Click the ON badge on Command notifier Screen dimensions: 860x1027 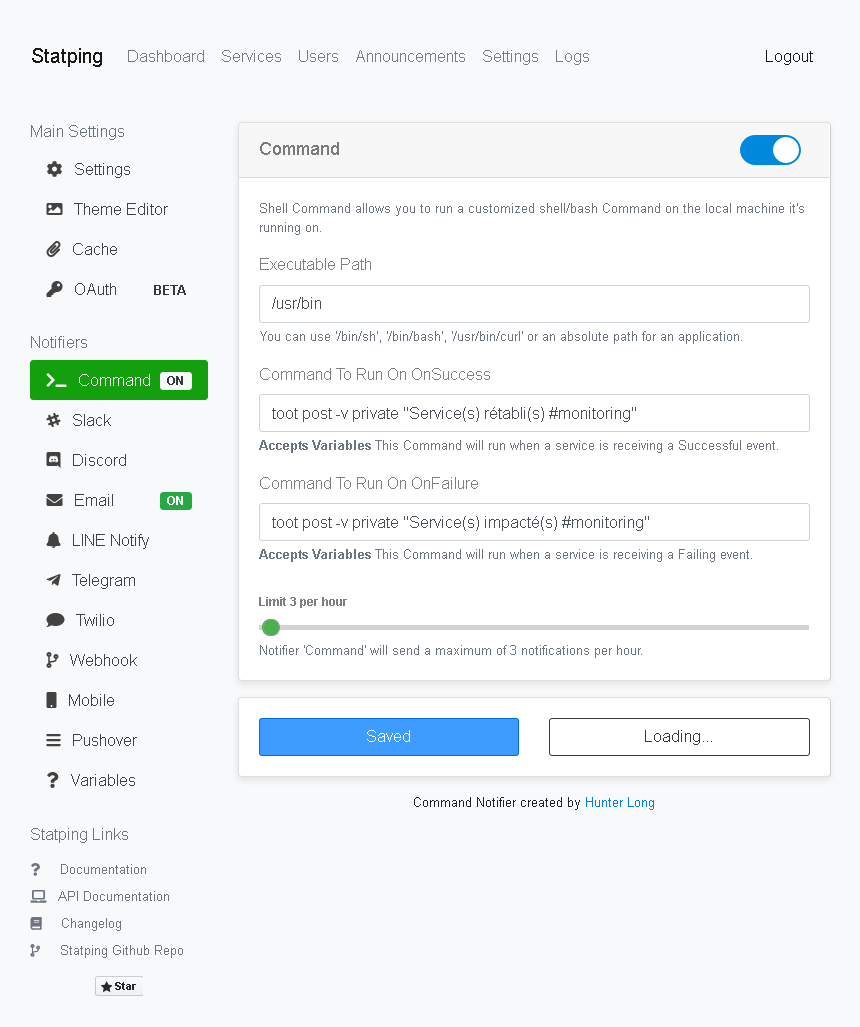(x=175, y=380)
